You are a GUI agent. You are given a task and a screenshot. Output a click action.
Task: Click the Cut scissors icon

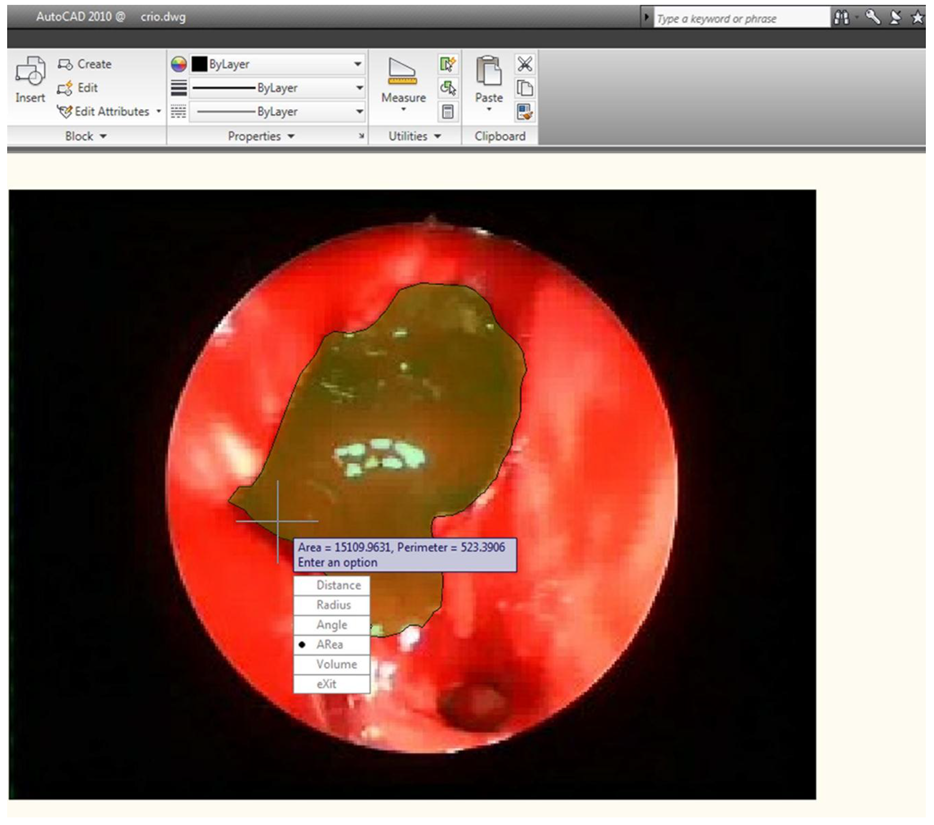[524, 64]
